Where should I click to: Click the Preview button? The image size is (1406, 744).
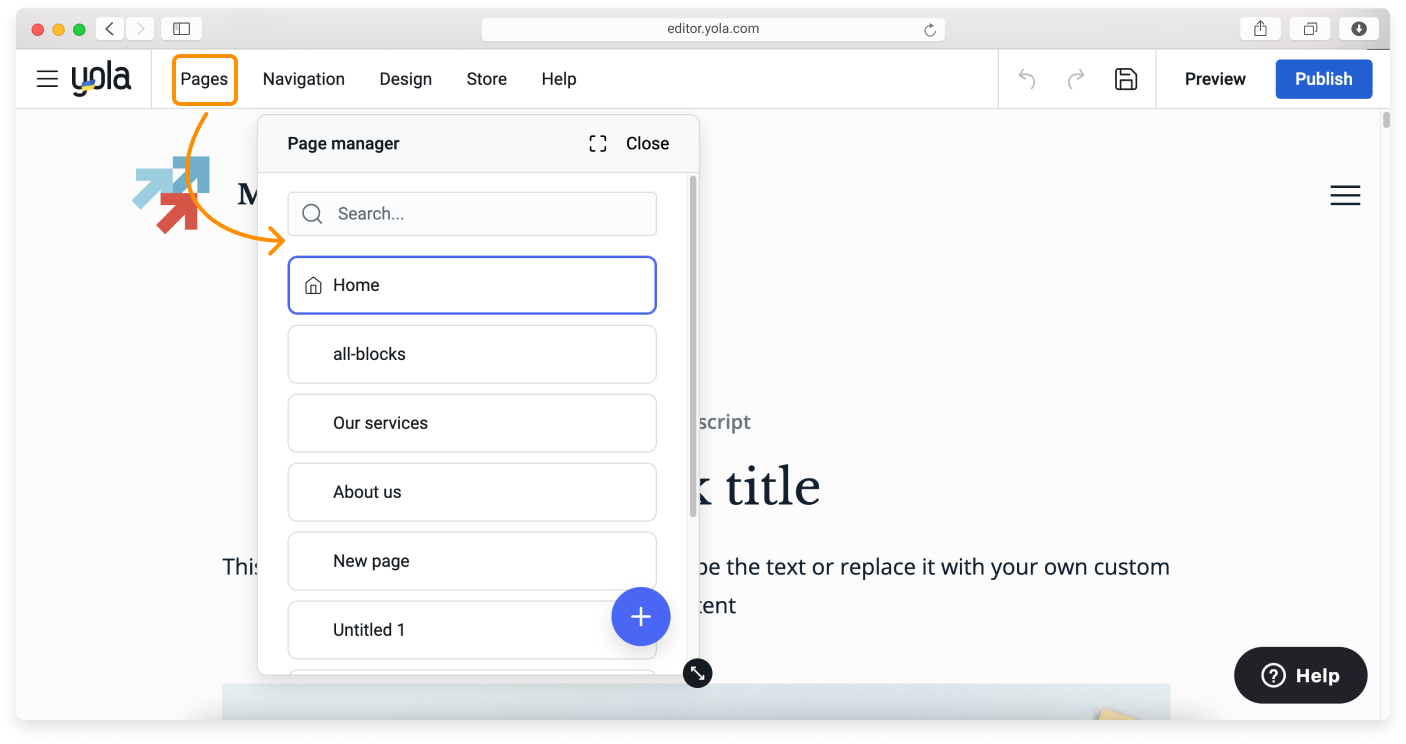pyautogui.click(x=1215, y=79)
